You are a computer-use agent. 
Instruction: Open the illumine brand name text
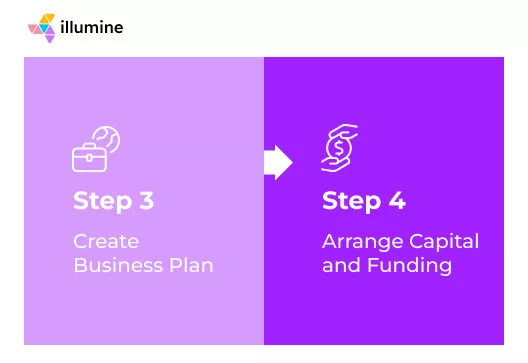point(92,27)
